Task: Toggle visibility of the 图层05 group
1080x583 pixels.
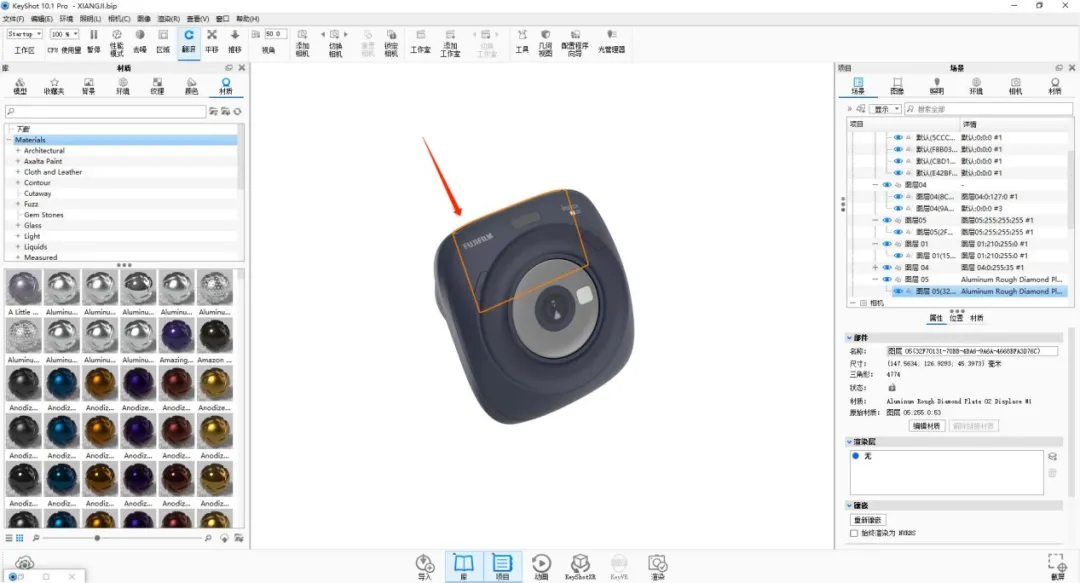Action: (x=887, y=221)
